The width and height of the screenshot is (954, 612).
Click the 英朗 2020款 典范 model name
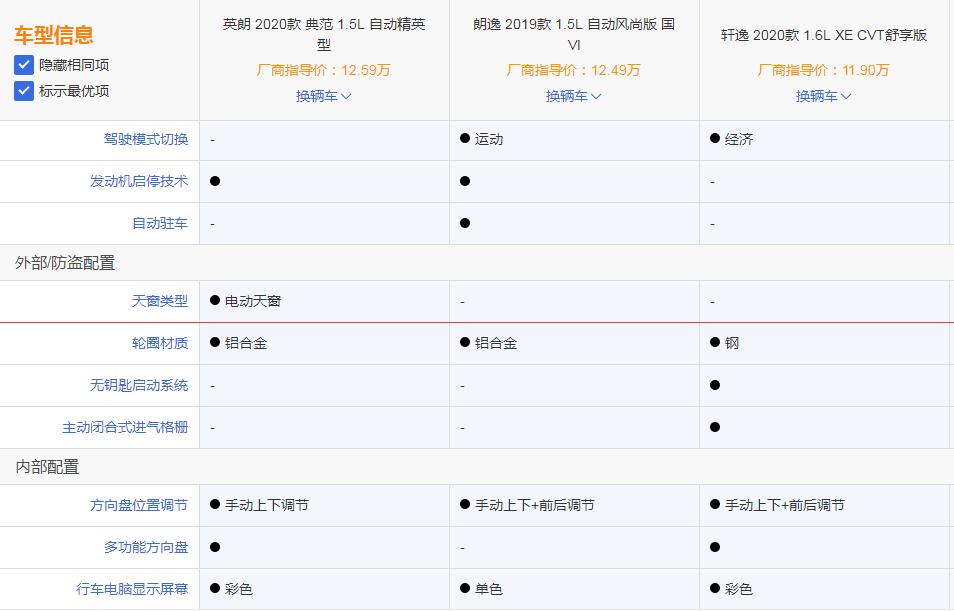tap(322, 26)
